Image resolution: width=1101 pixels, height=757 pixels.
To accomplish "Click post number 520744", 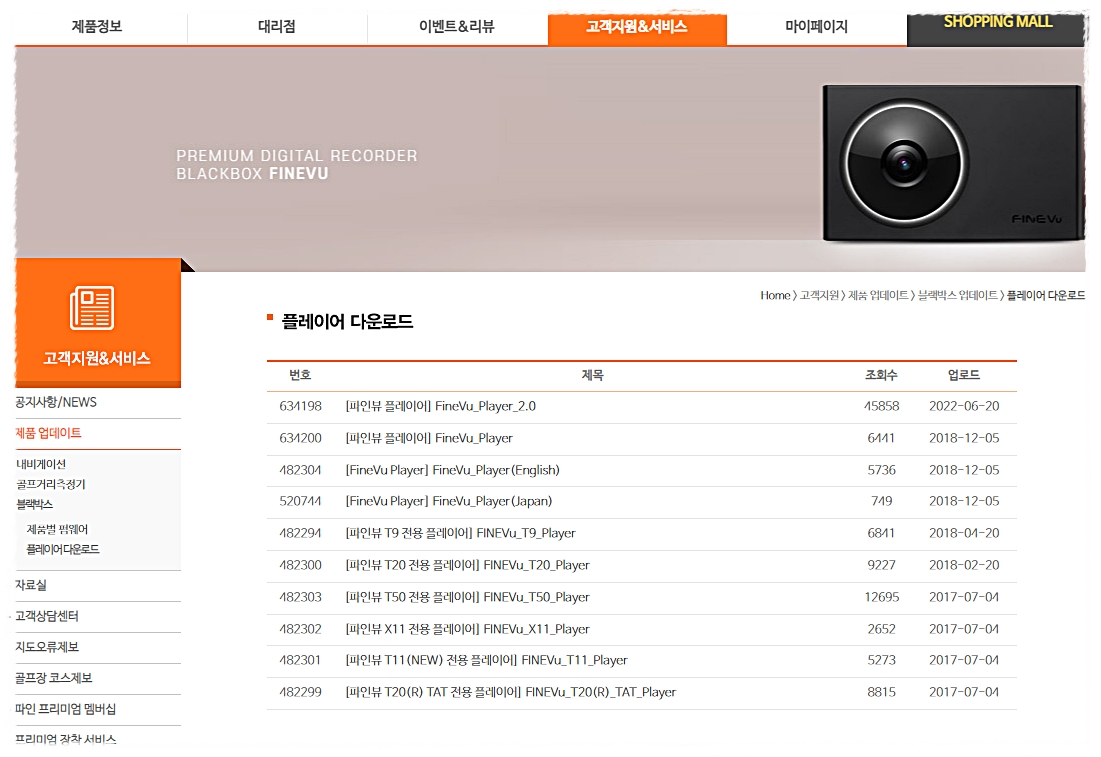I will [300, 501].
